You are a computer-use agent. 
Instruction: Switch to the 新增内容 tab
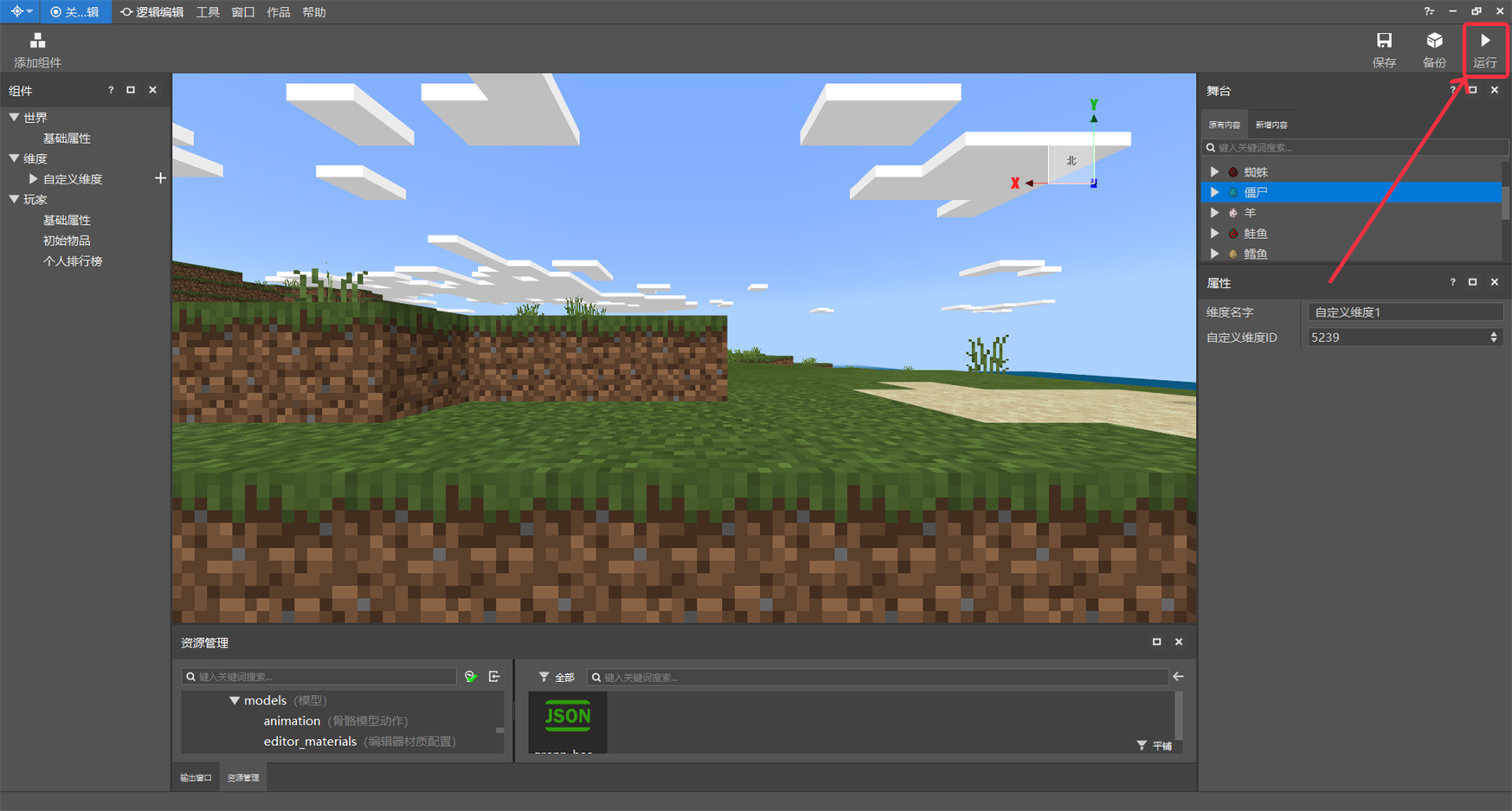tap(1271, 125)
